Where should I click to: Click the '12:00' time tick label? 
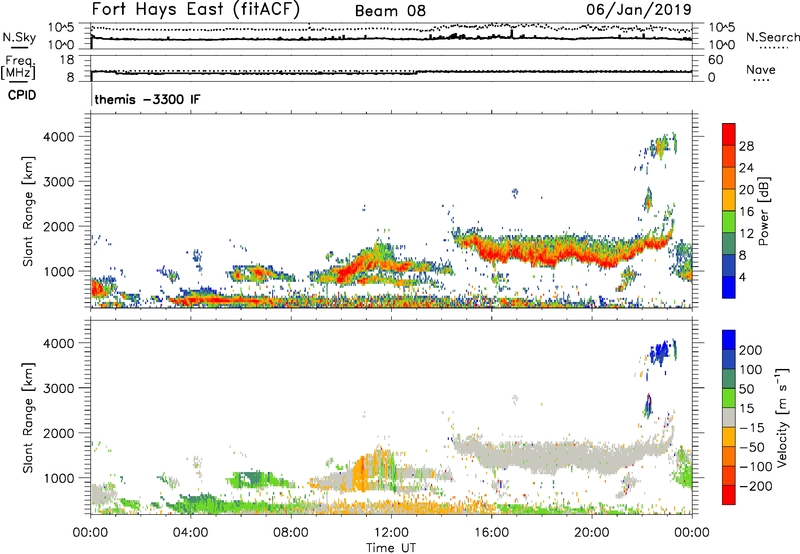coord(391,533)
